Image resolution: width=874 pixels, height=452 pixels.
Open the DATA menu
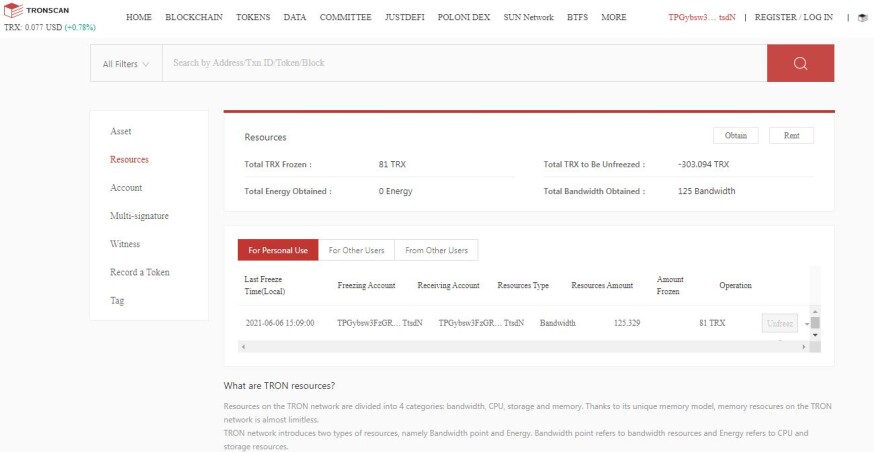pyautogui.click(x=295, y=17)
